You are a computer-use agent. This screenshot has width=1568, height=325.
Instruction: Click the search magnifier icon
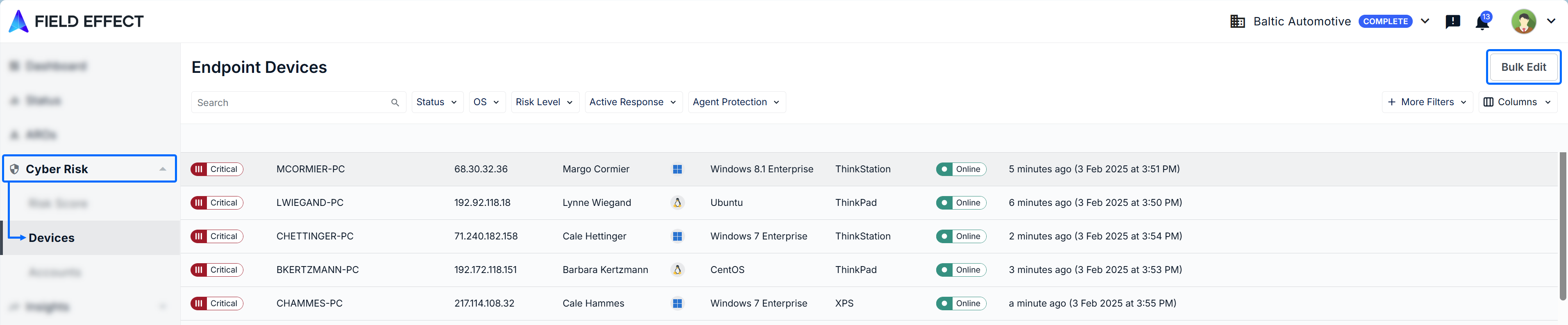395,102
